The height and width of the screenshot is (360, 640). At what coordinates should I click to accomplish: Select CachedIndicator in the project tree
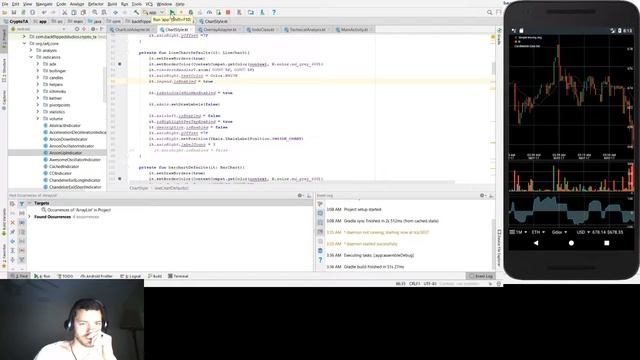coord(64,167)
